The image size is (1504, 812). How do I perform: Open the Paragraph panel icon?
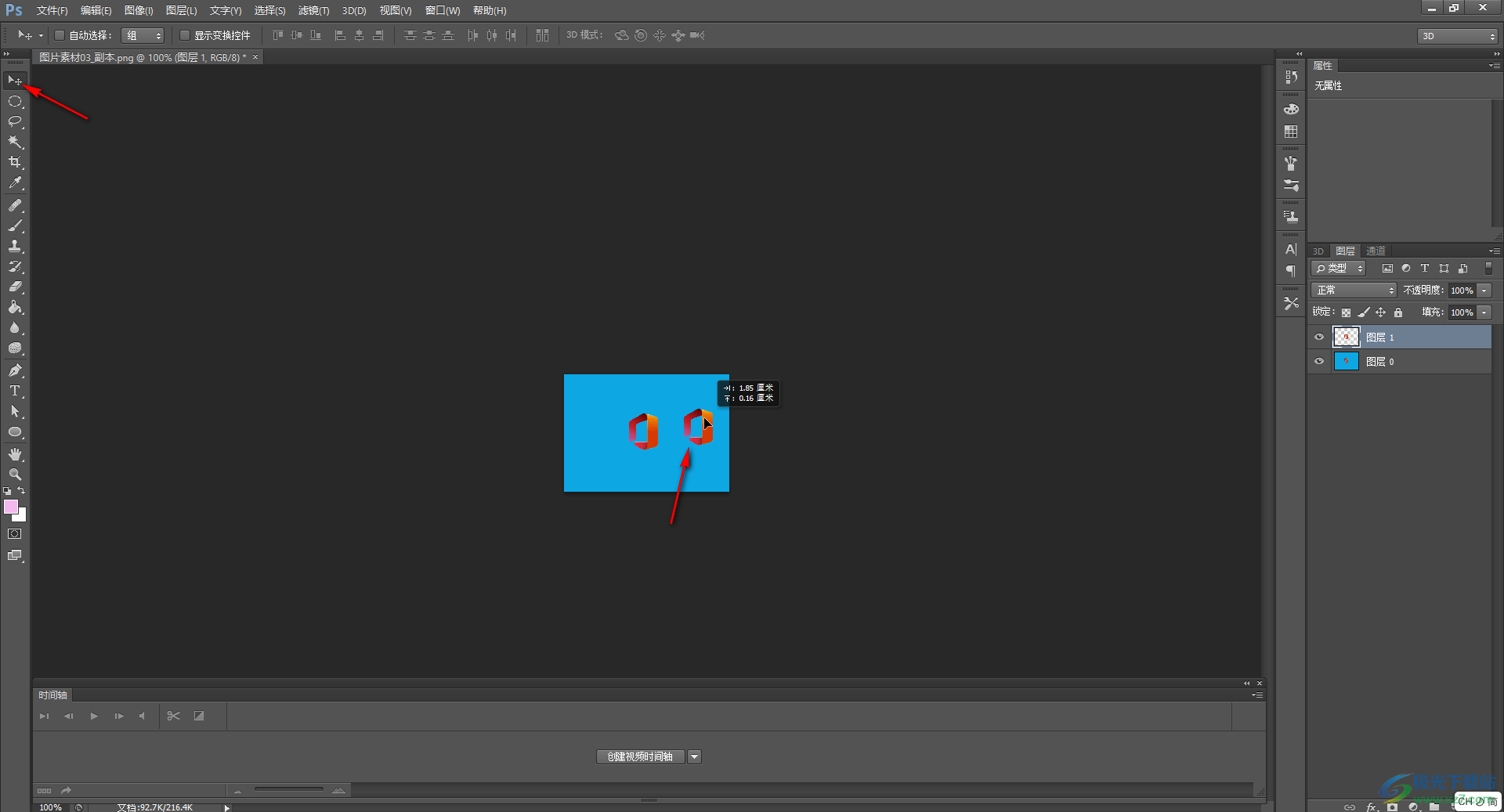(1291, 271)
